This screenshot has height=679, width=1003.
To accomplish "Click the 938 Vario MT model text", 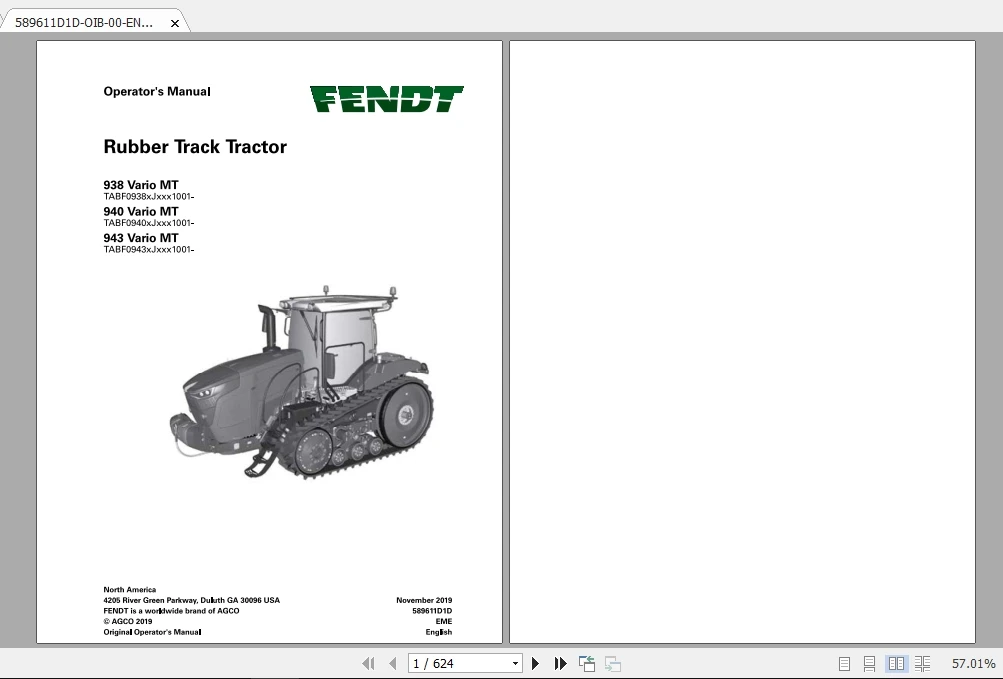I will (x=141, y=185).
